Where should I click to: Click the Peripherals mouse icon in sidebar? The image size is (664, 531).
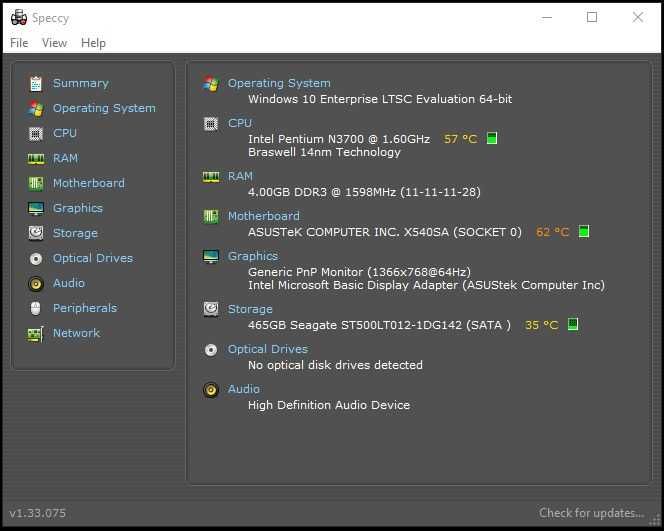point(36,308)
